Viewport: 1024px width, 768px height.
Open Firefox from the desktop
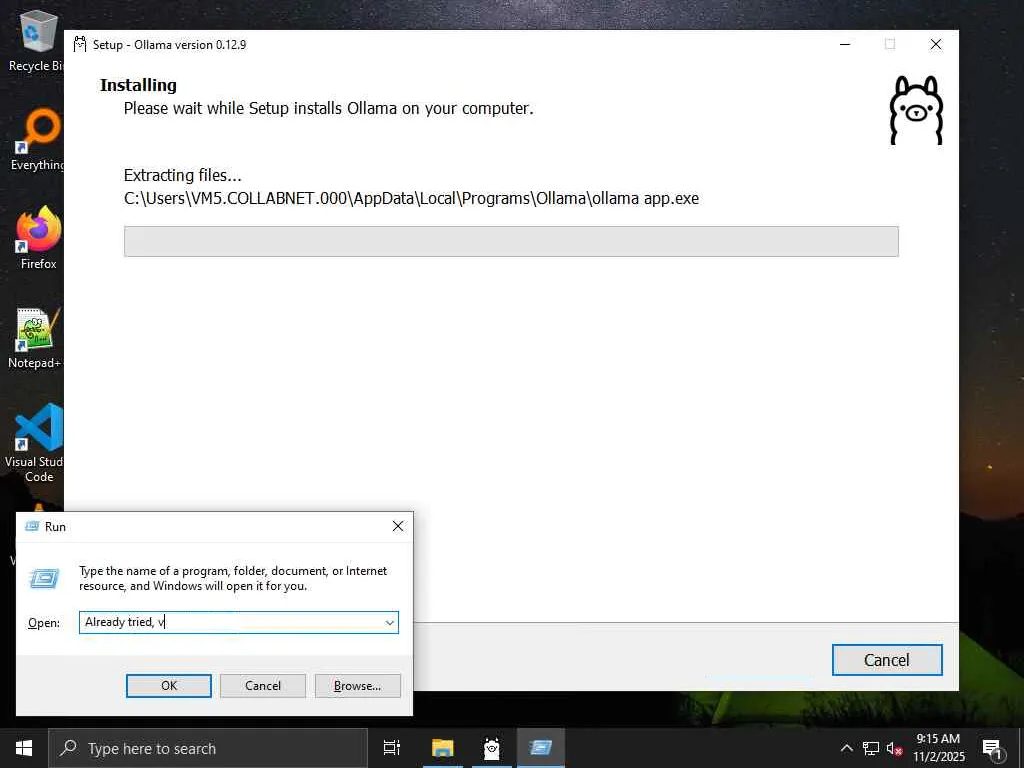click(x=38, y=238)
